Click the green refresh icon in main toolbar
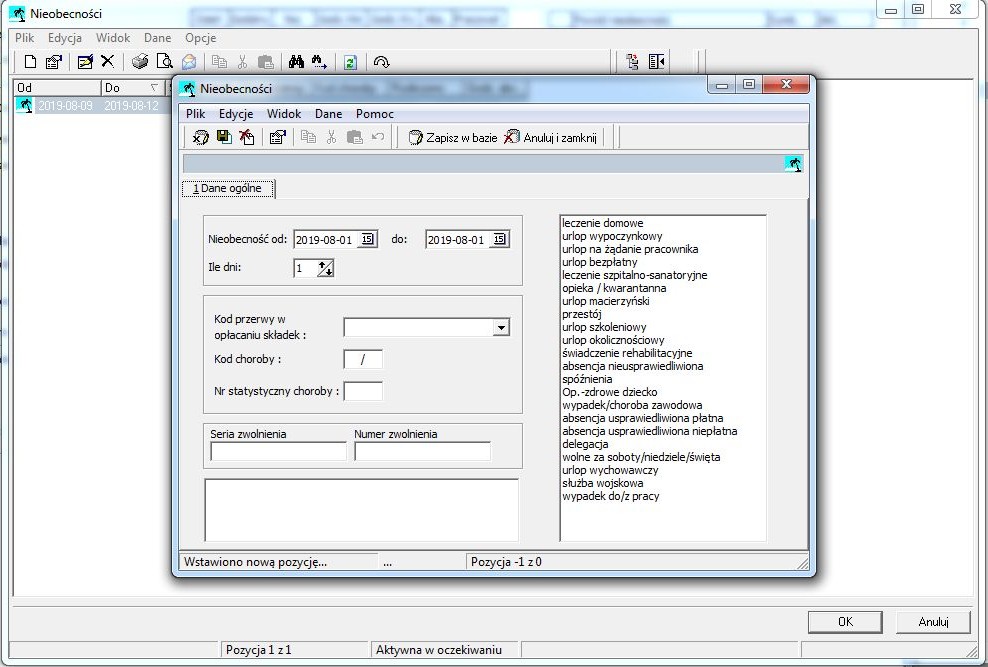988x667 pixels. pos(350,62)
